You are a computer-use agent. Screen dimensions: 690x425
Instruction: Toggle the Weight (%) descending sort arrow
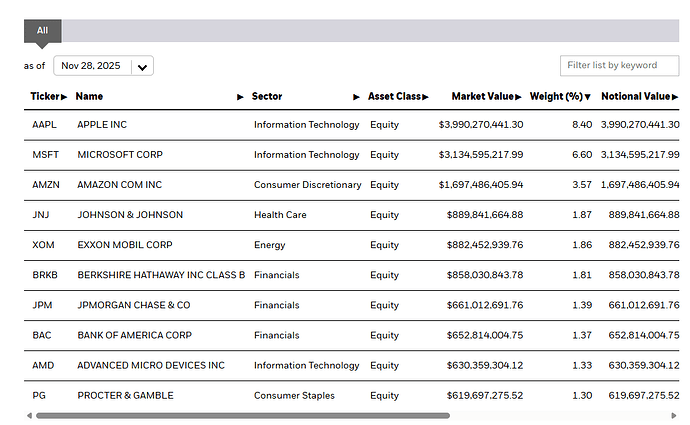coord(588,97)
